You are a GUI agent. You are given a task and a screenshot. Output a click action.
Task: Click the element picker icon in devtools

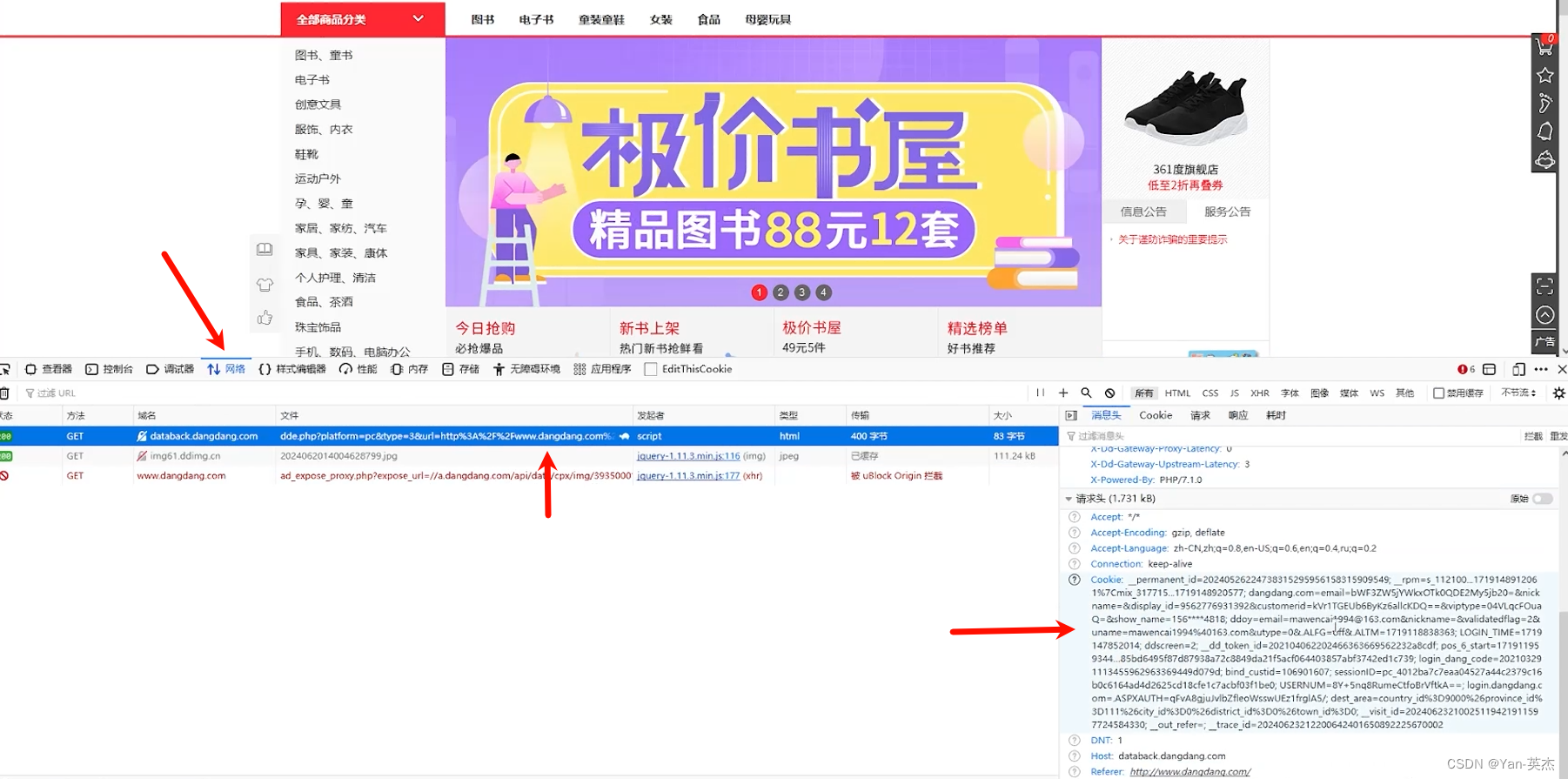[4, 369]
